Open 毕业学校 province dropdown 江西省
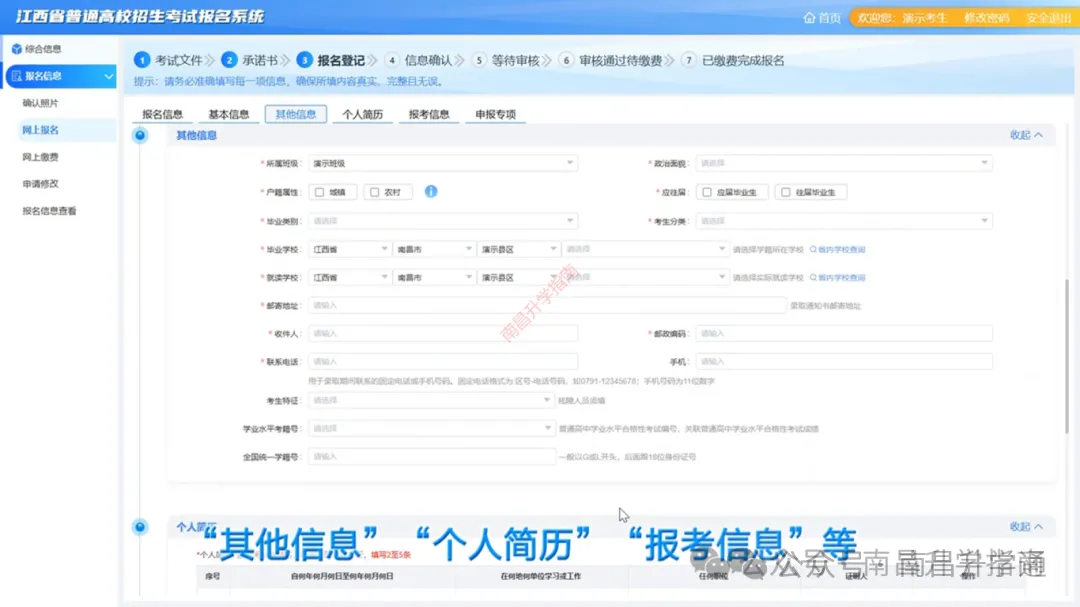1080x607 pixels. tap(350, 249)
